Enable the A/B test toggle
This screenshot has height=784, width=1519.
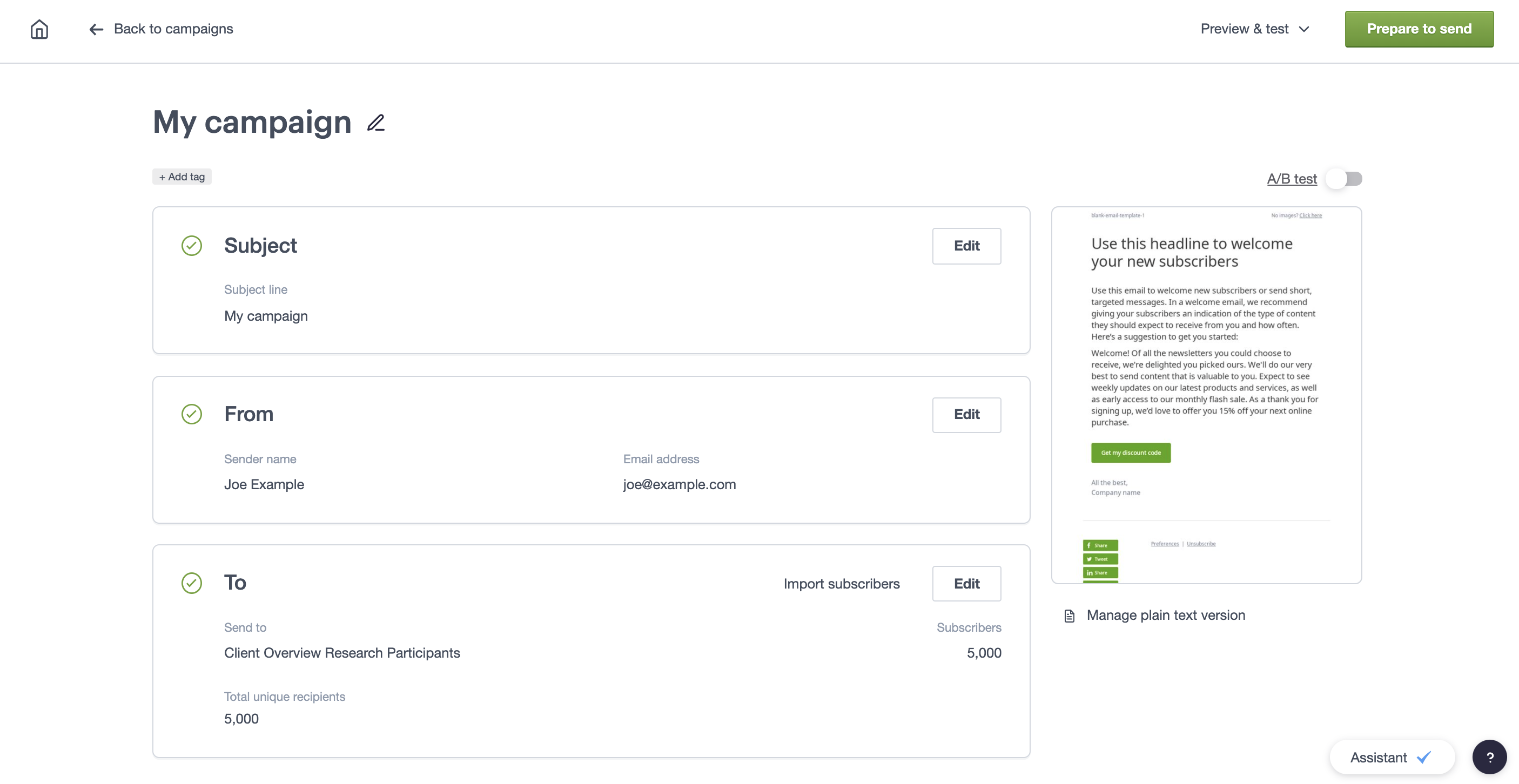(1343, 179)
